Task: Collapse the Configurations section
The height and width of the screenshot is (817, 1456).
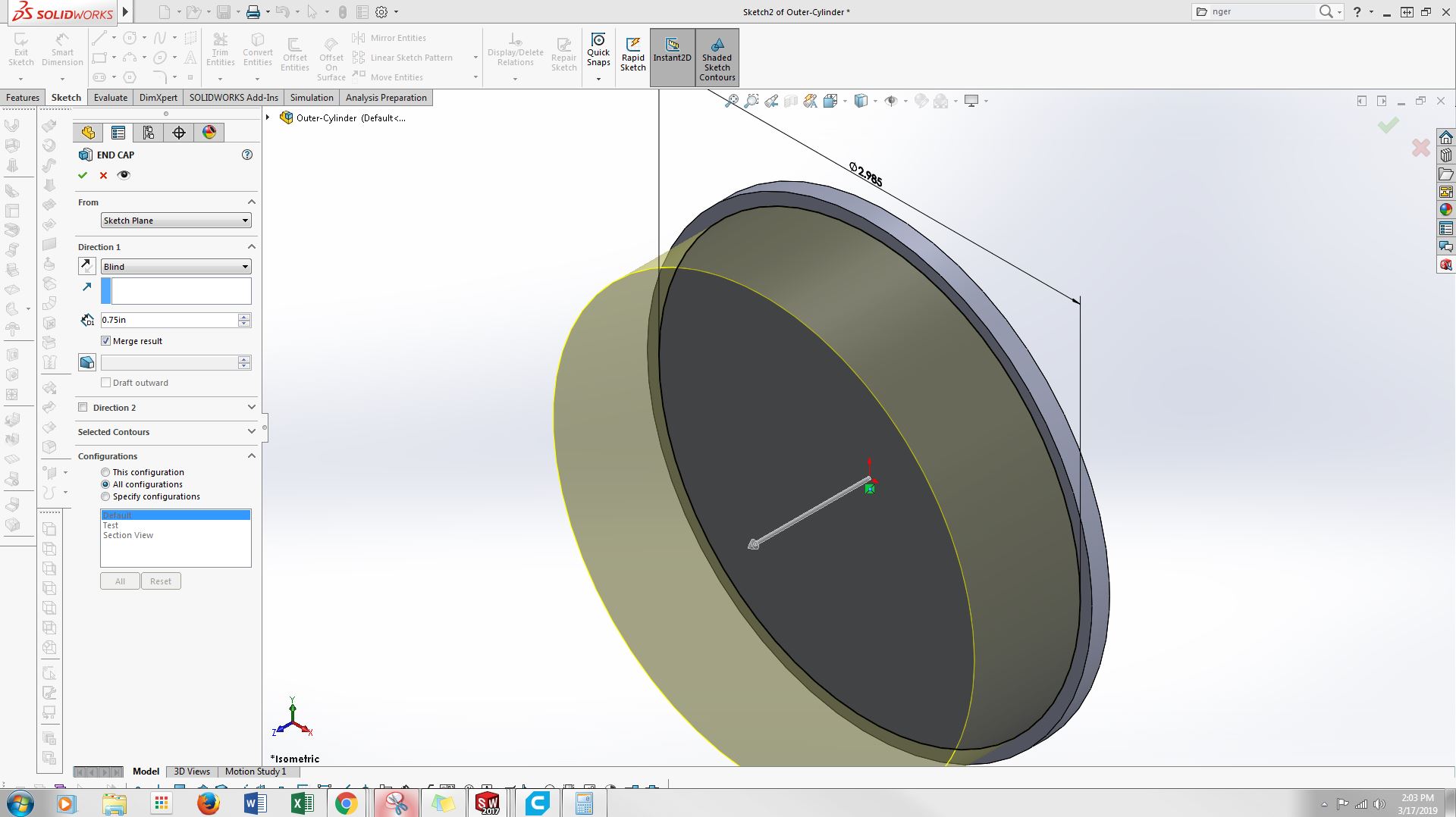Action: (252, 456)
